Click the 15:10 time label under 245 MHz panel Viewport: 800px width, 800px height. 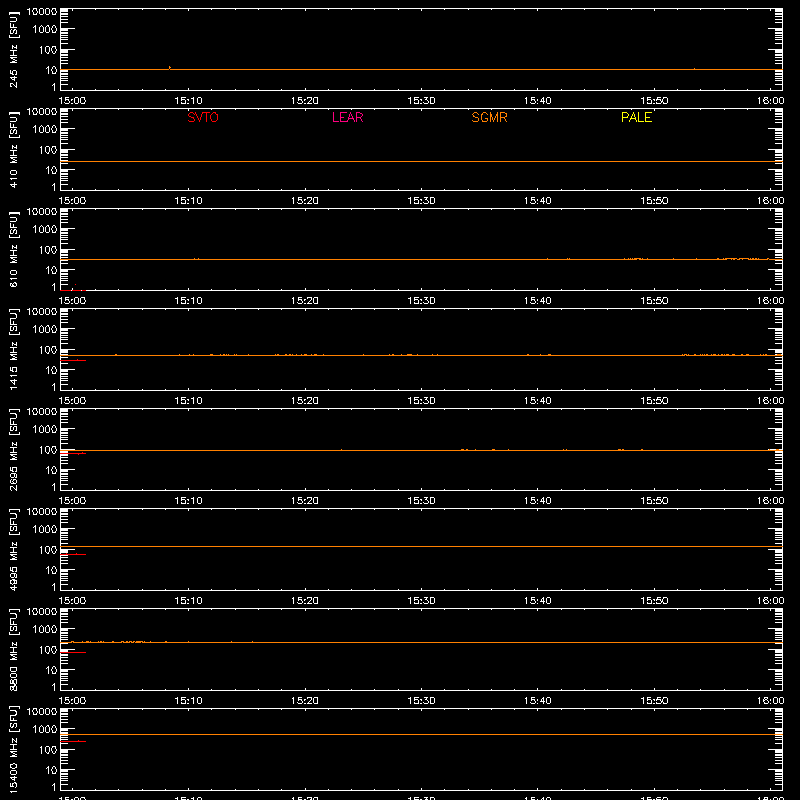tap(188, 101)
